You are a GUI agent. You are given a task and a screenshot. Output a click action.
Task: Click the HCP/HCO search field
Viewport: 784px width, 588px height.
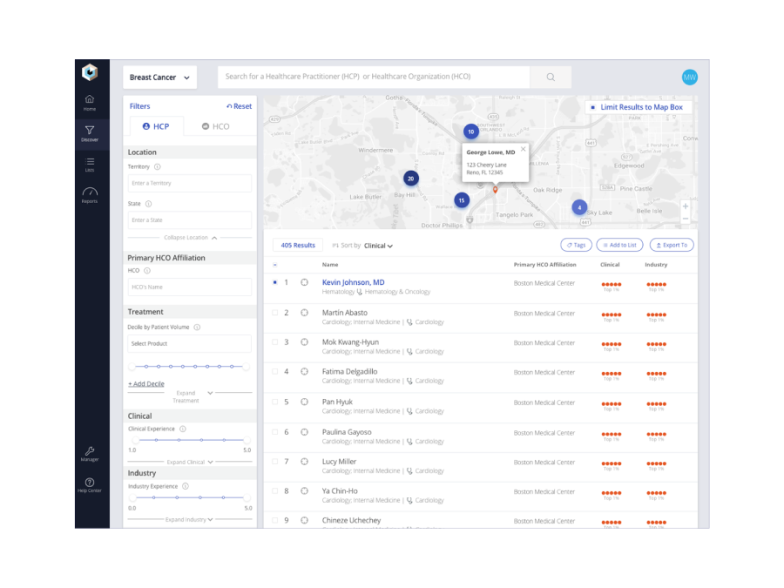374,77
